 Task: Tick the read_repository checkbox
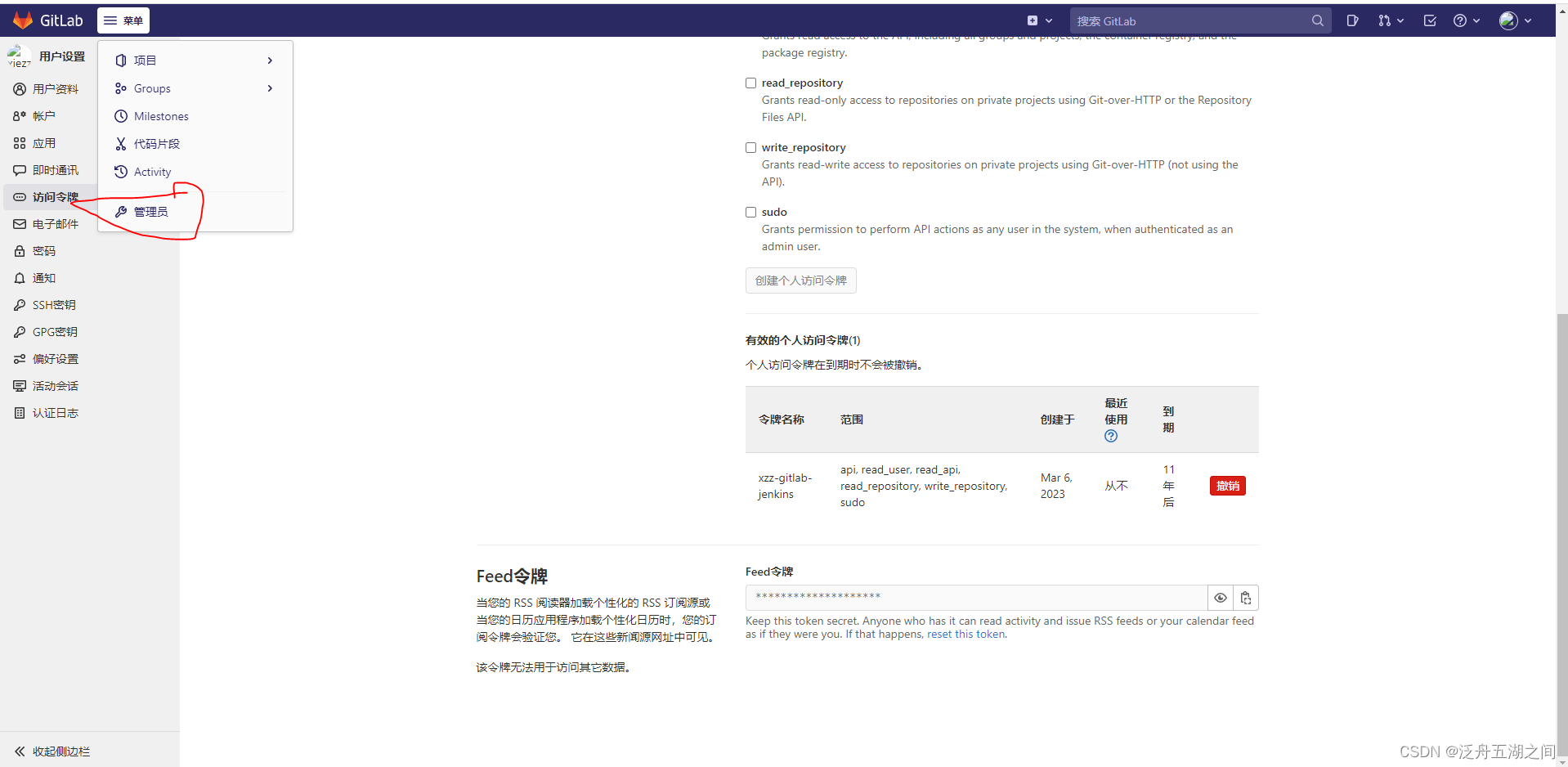(750, 83)
